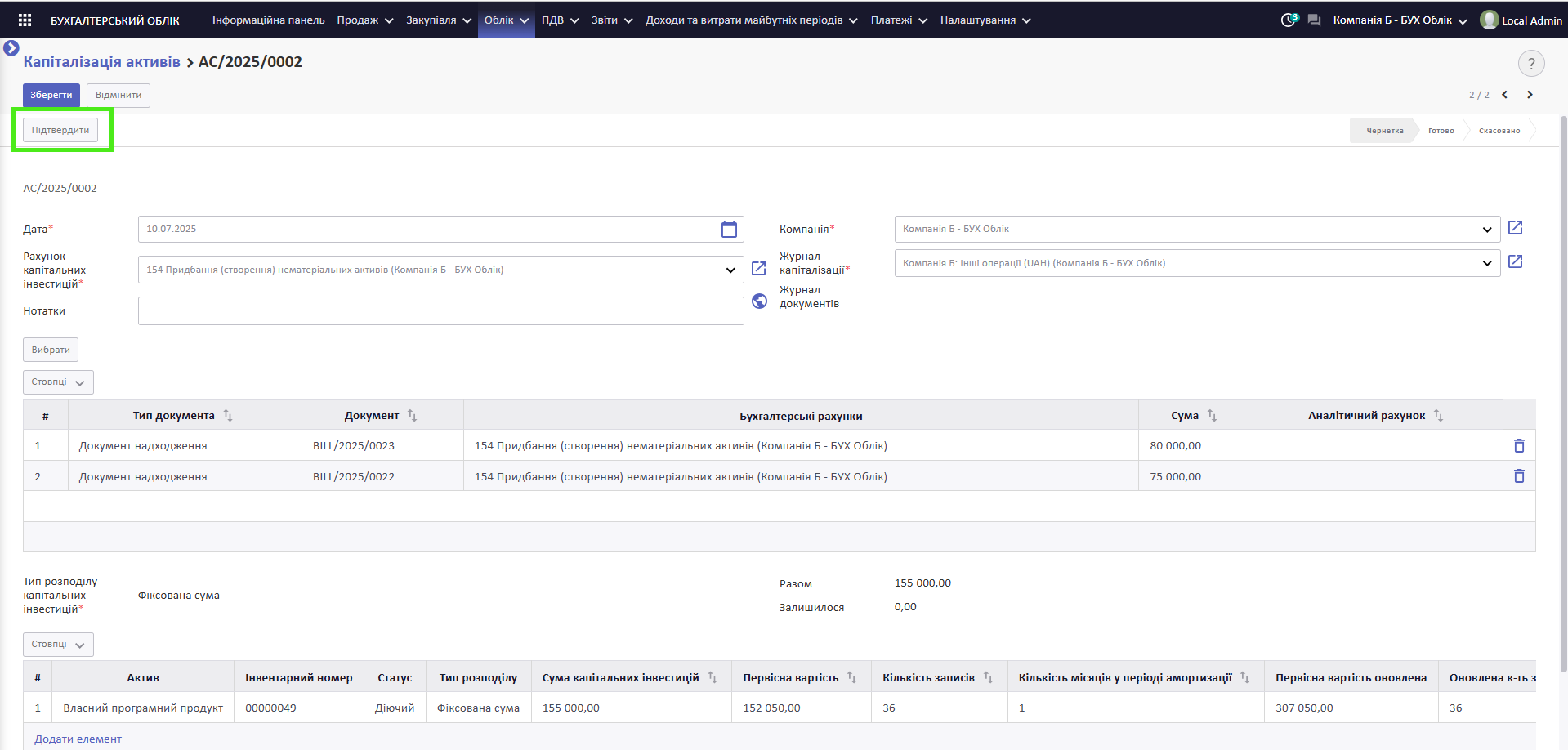
Task: Click the page vertical scrollbar
Action: (1563, 392)
